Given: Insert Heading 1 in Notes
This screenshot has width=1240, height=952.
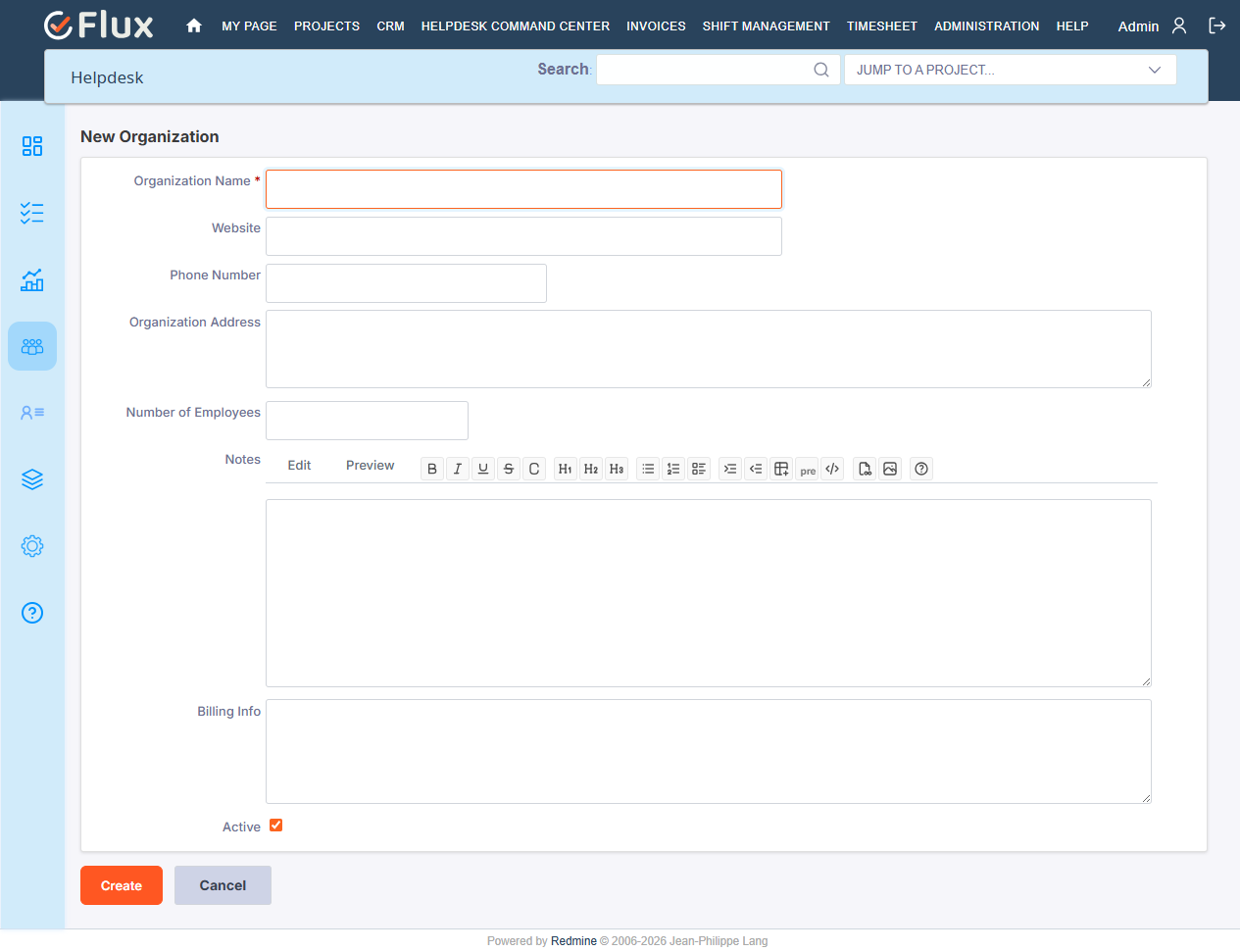Looking at the screenshot, I should point(566,469).
